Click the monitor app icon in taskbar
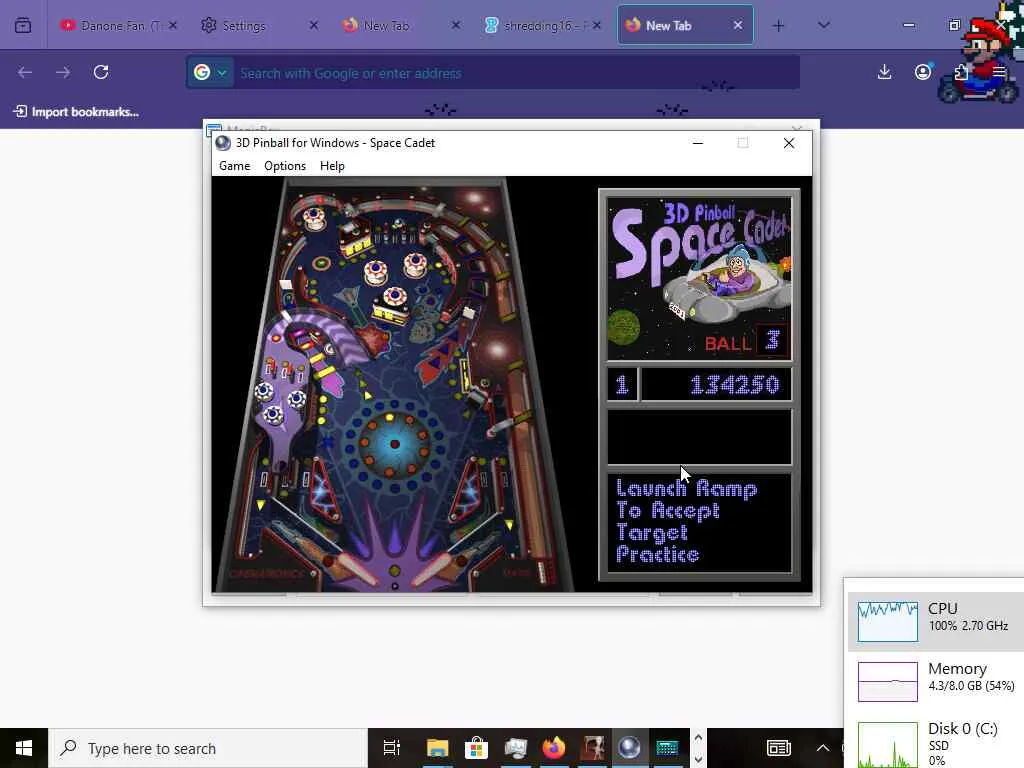This screenshot has height=768, width=1024. click(515, 748)
